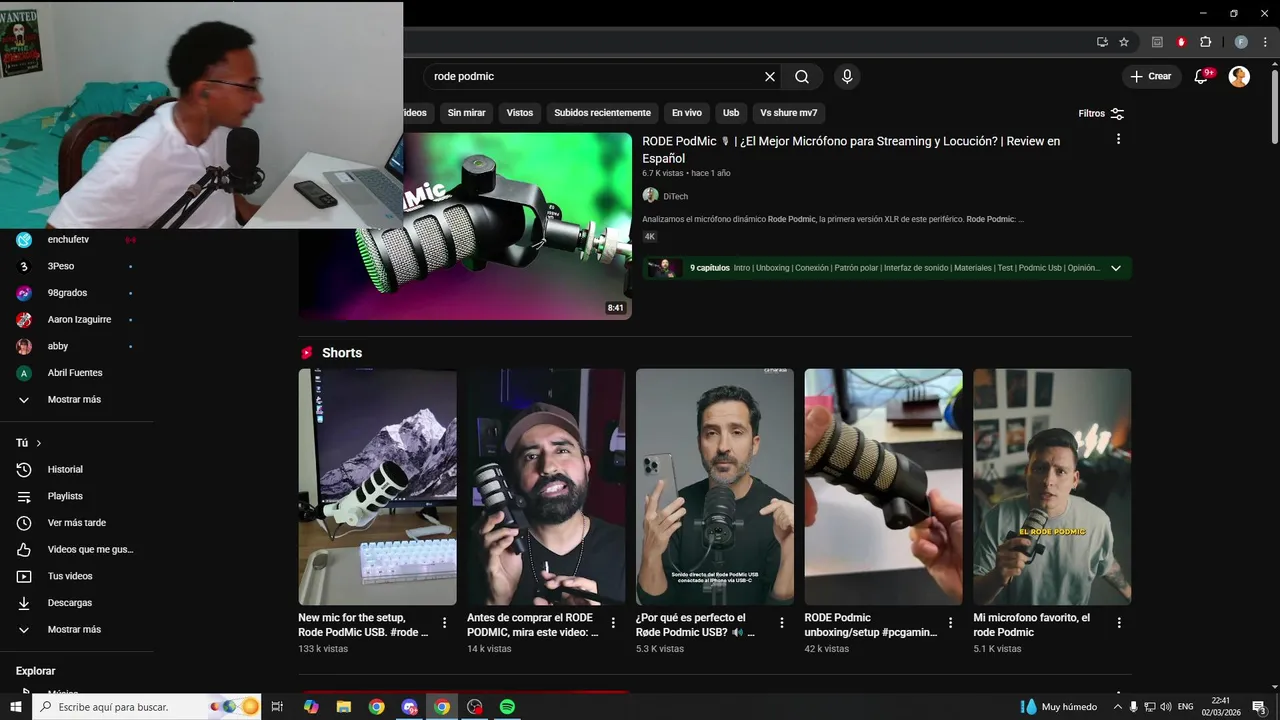Bookmark this page with star icon
The width and height of the screenshot is (1280, 720).
[x=1124, y=42]
